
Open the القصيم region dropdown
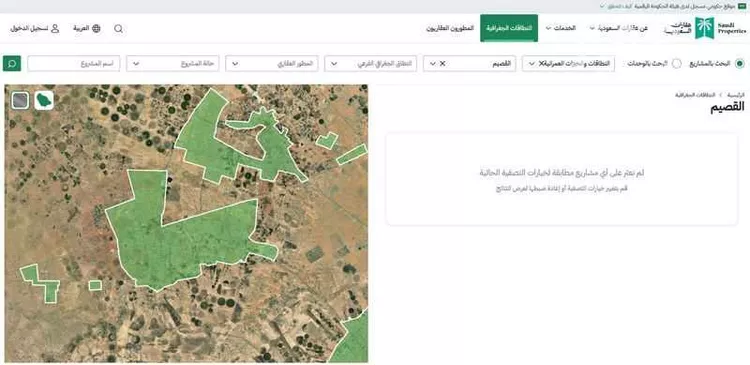point(469,64)
